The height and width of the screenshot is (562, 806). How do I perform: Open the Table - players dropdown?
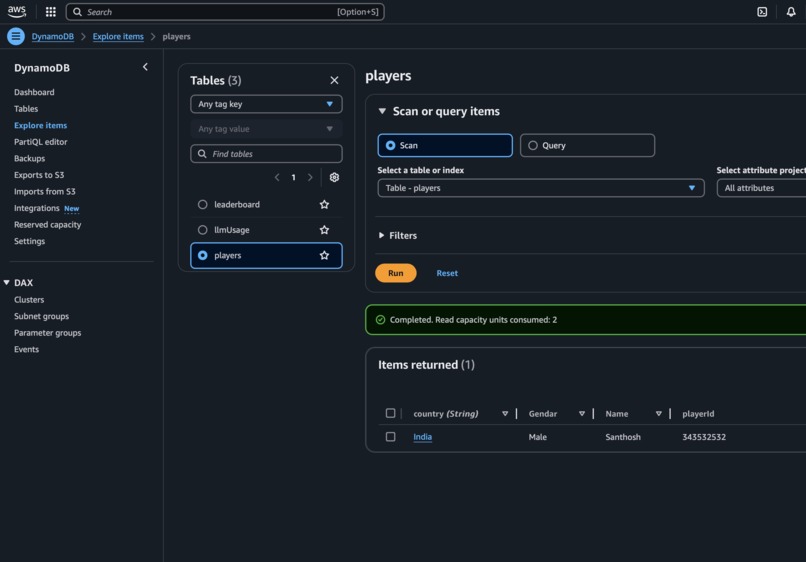click(541, 188)
